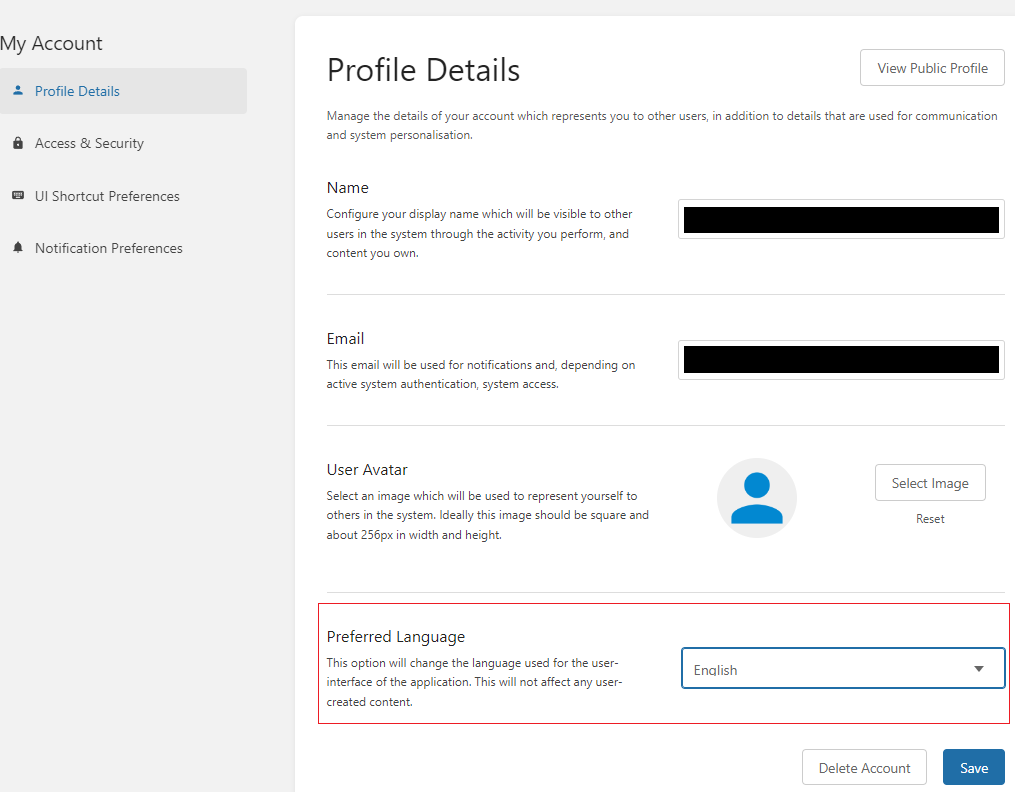The width and height of the screenshot is (1015, 792).
Task: Click the Preferred Language heading label
Action: click(395, 637)
